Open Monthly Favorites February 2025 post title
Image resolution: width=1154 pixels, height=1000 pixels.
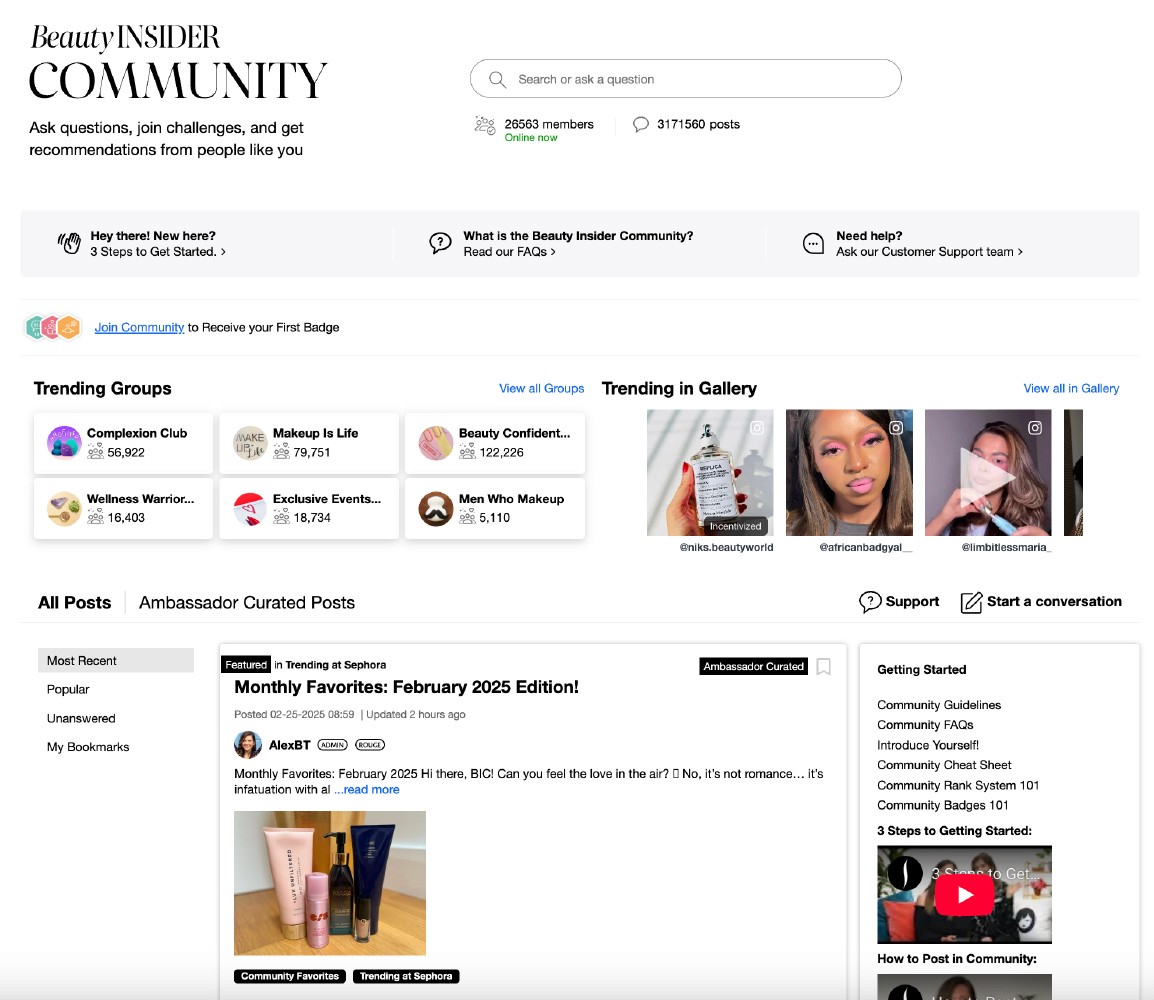[x=406, y=687]
